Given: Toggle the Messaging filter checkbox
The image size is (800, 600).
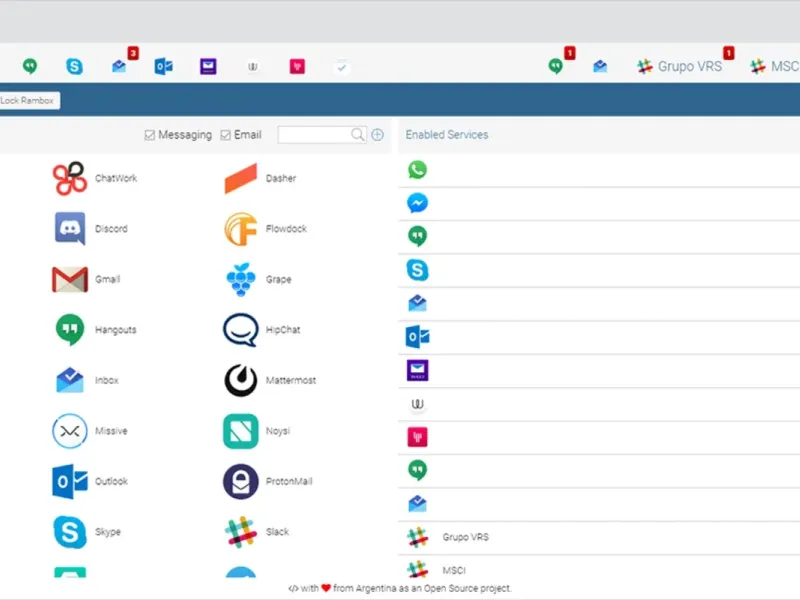Looking at the screenshot, I should 149,135.
